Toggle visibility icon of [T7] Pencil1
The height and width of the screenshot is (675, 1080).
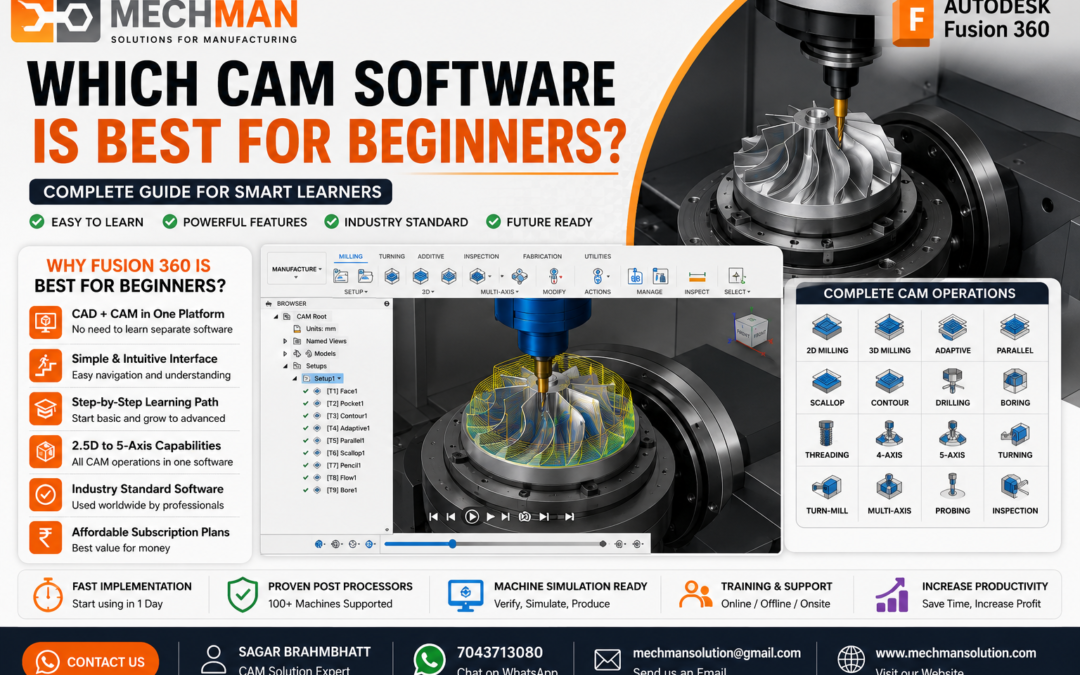(317, 465)
